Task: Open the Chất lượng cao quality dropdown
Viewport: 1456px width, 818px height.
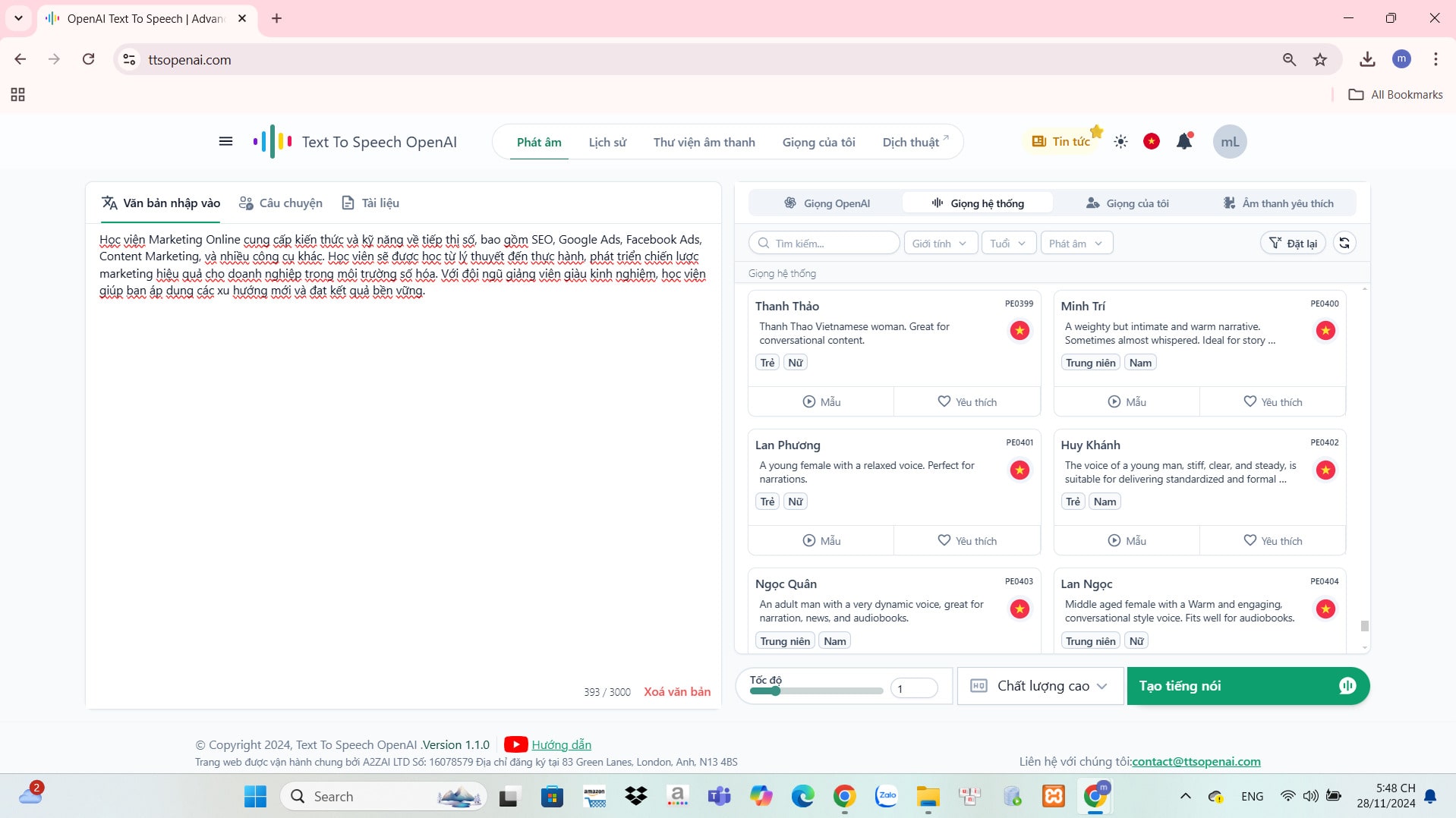Action: (x=1040, y=686)
